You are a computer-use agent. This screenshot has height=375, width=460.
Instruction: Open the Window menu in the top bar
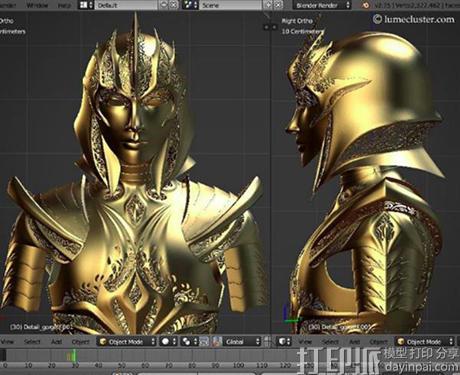click(x=37, y=5)
